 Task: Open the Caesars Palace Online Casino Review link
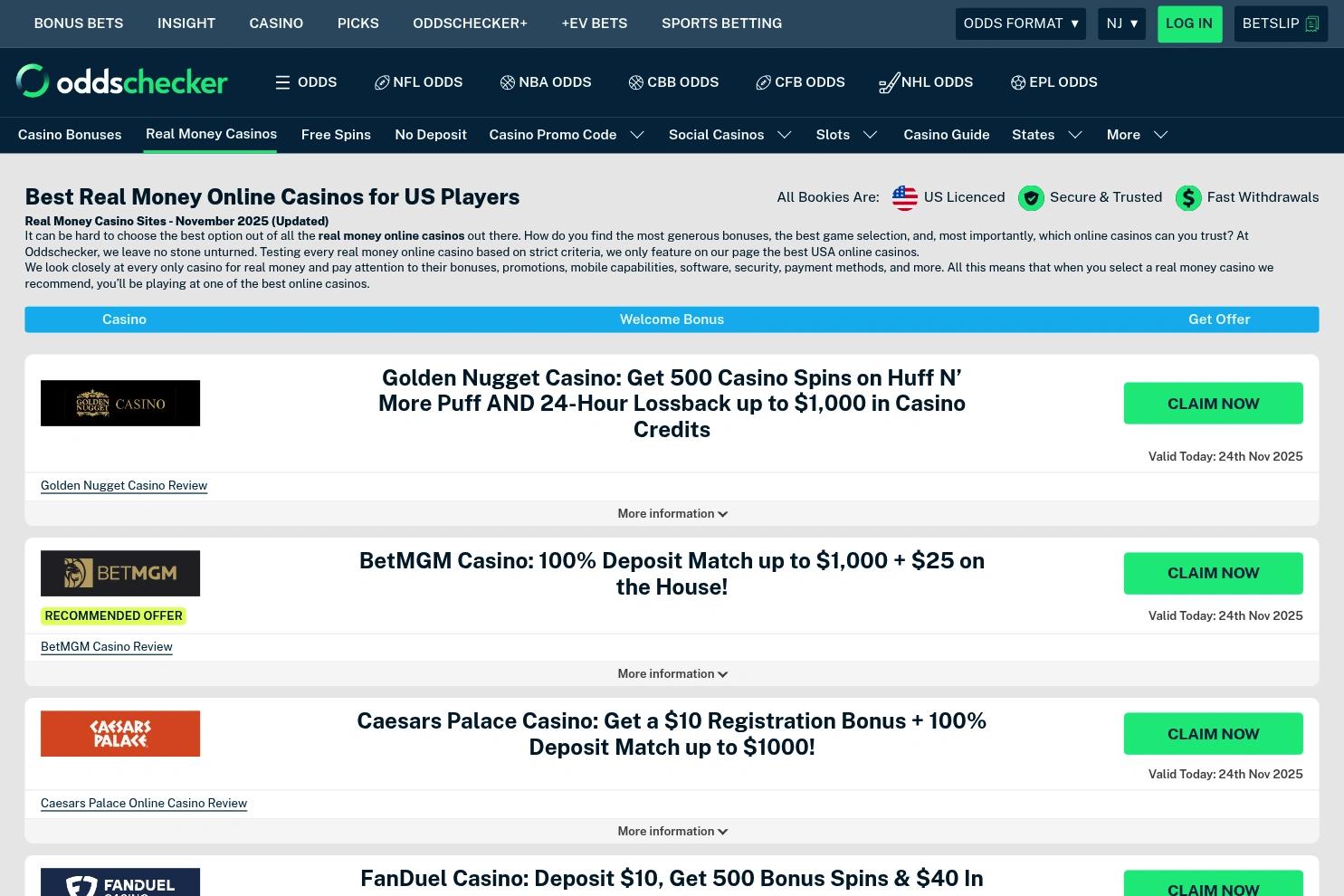click(x=144, y=803)
